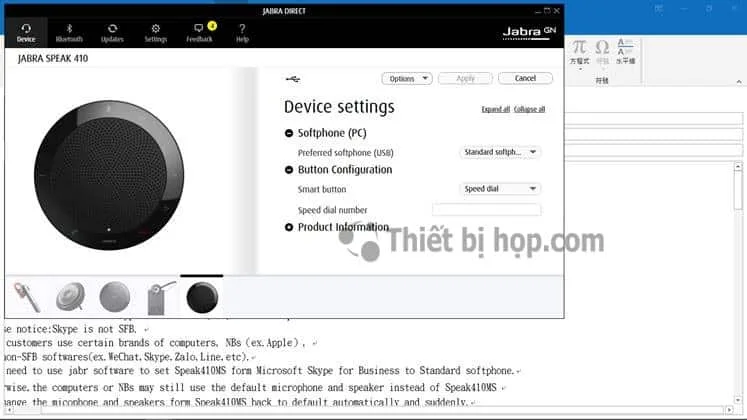
Task: Click the Device settings heading
Action: pos(339,107)
